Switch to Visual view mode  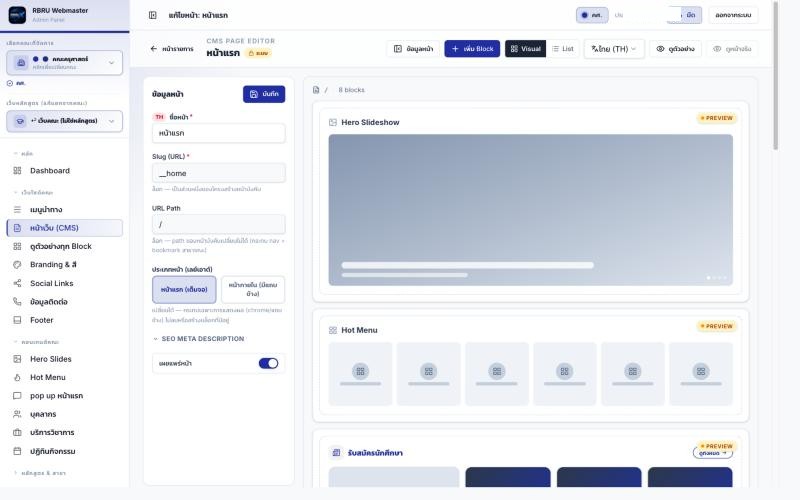click(x=526, y=48)
